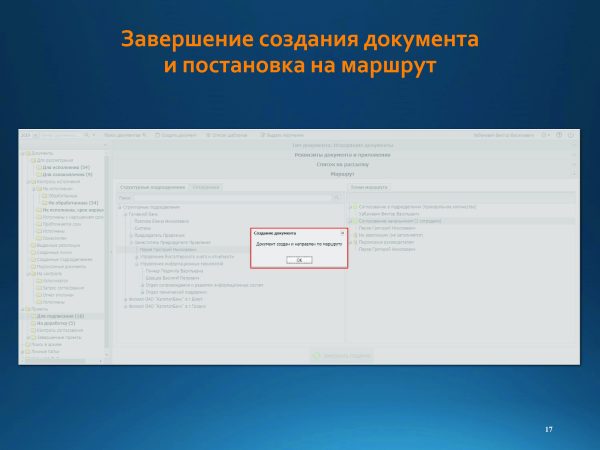Click the help icon in top-right corner

[x=572, y=135]
